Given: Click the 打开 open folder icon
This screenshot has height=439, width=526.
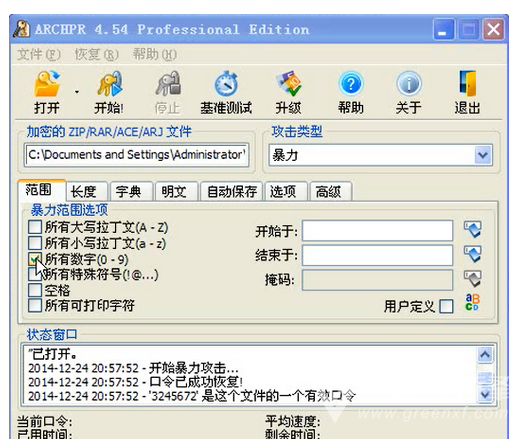Looking at the screenshot, I should pos(47,84).
